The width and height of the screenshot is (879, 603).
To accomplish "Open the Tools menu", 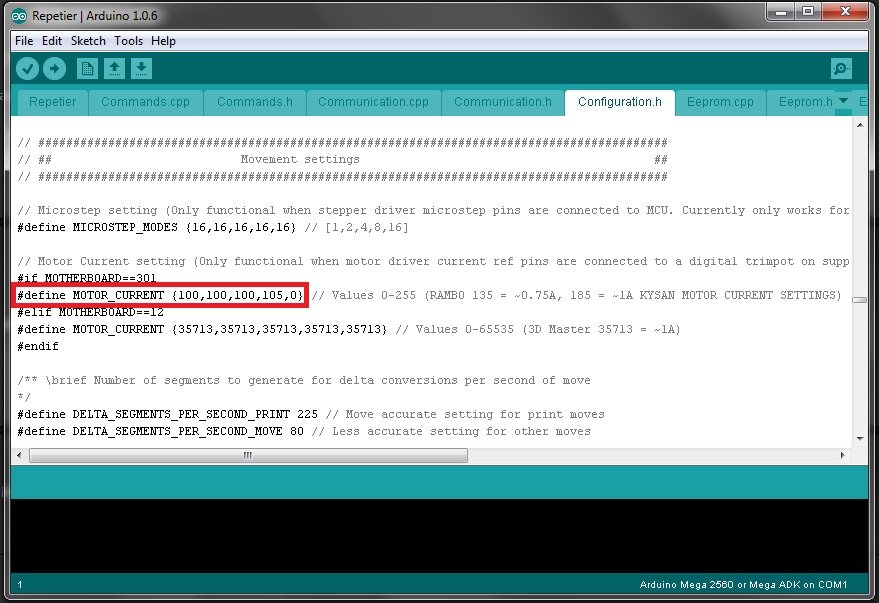I will coord(128,41).
